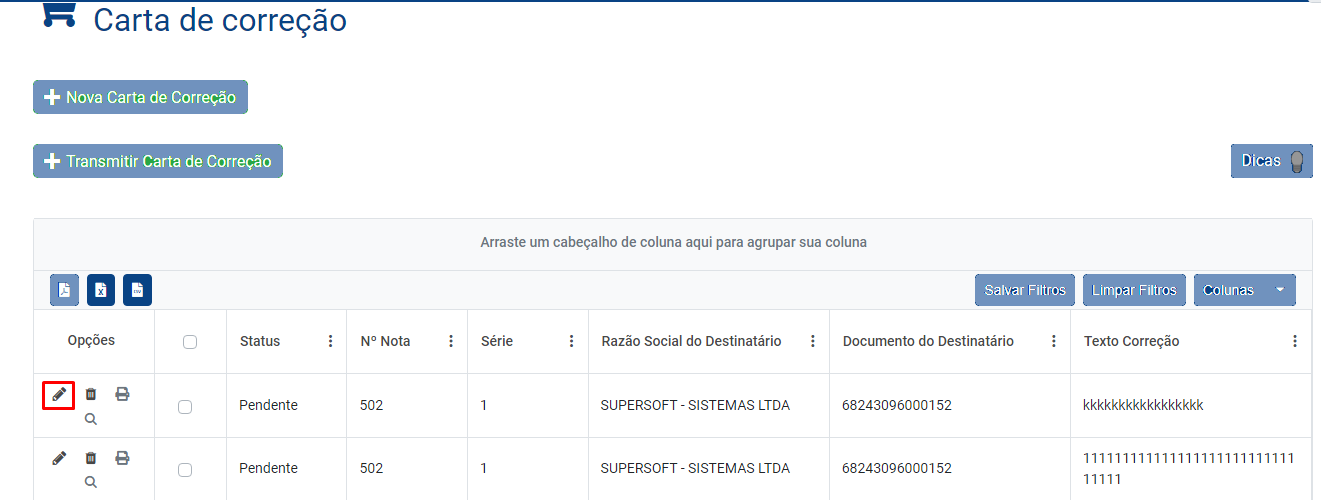Viewport: 1321px width, 500px height.
Task: Click the Nova Carta de Correção button
Action: 141,98
